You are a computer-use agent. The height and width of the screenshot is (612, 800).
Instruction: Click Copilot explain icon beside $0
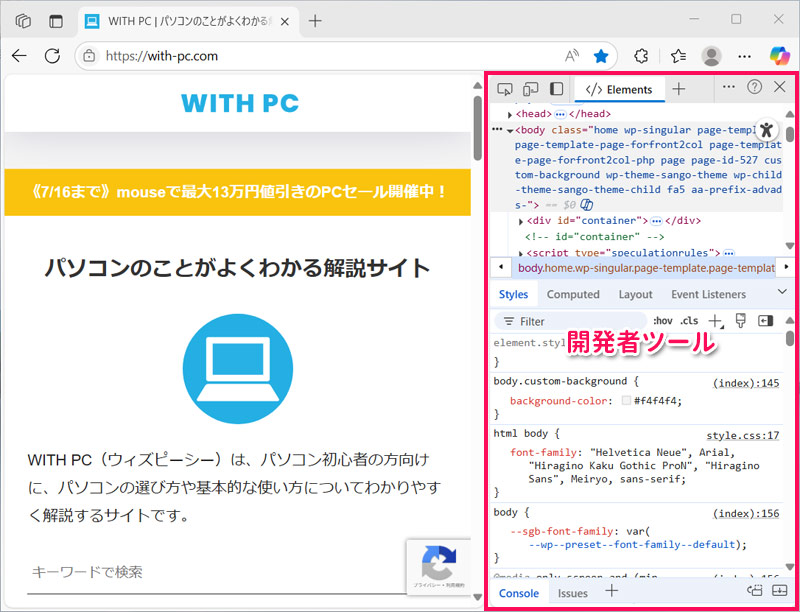point(587,205)
